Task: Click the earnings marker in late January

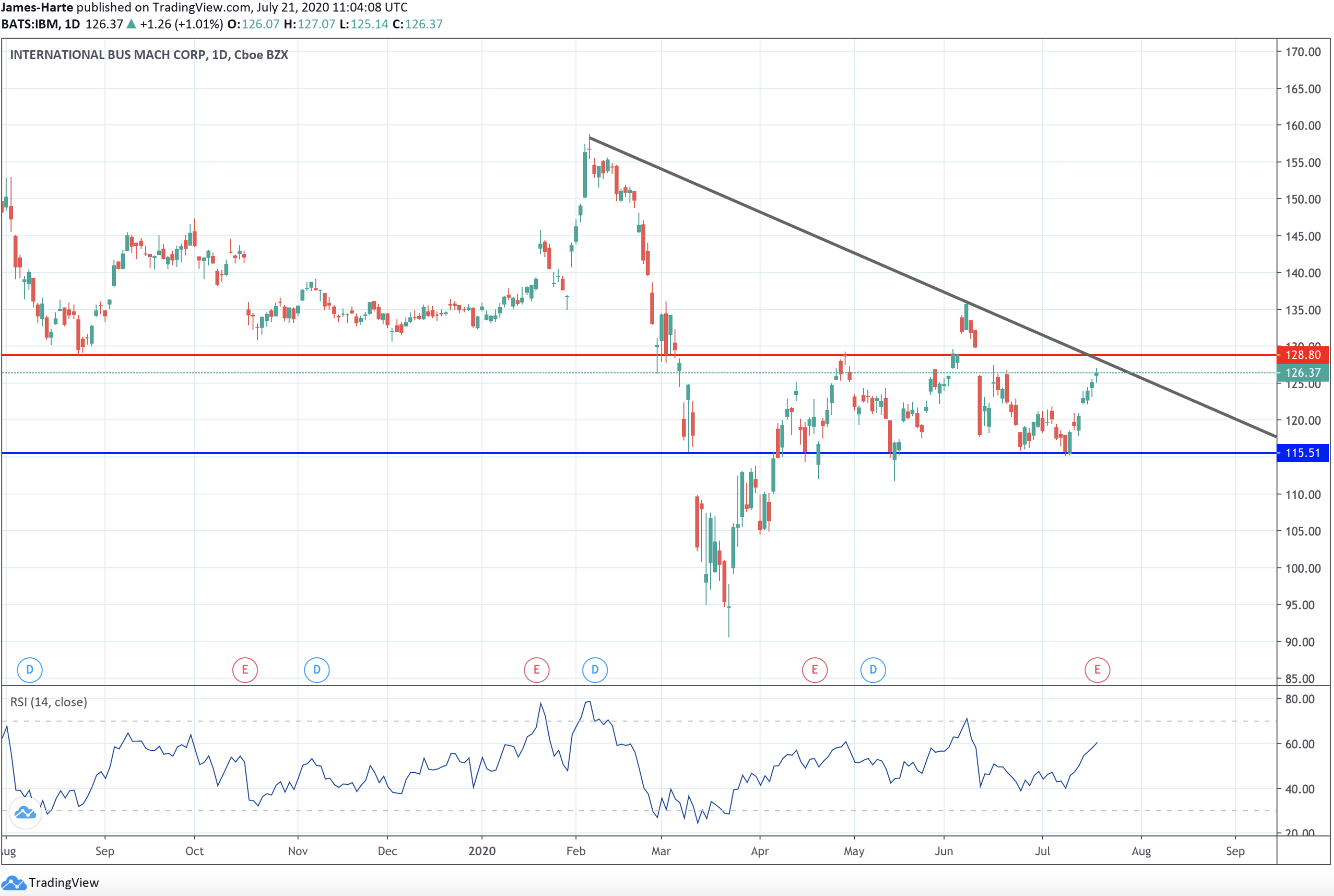Action: click(x=536, y=670)
